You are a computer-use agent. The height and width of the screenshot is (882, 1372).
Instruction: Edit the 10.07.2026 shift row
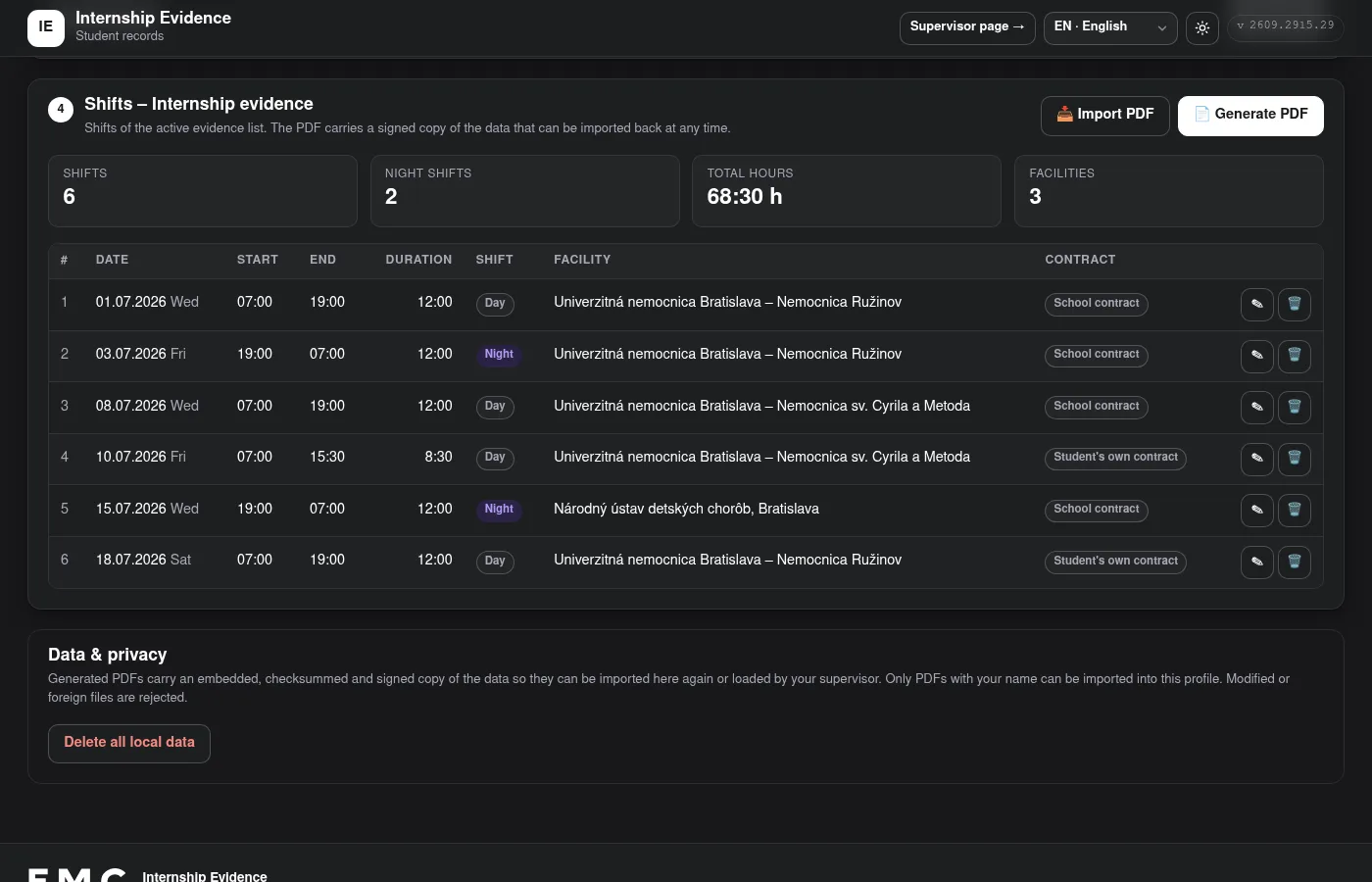tap(1256, 459)
